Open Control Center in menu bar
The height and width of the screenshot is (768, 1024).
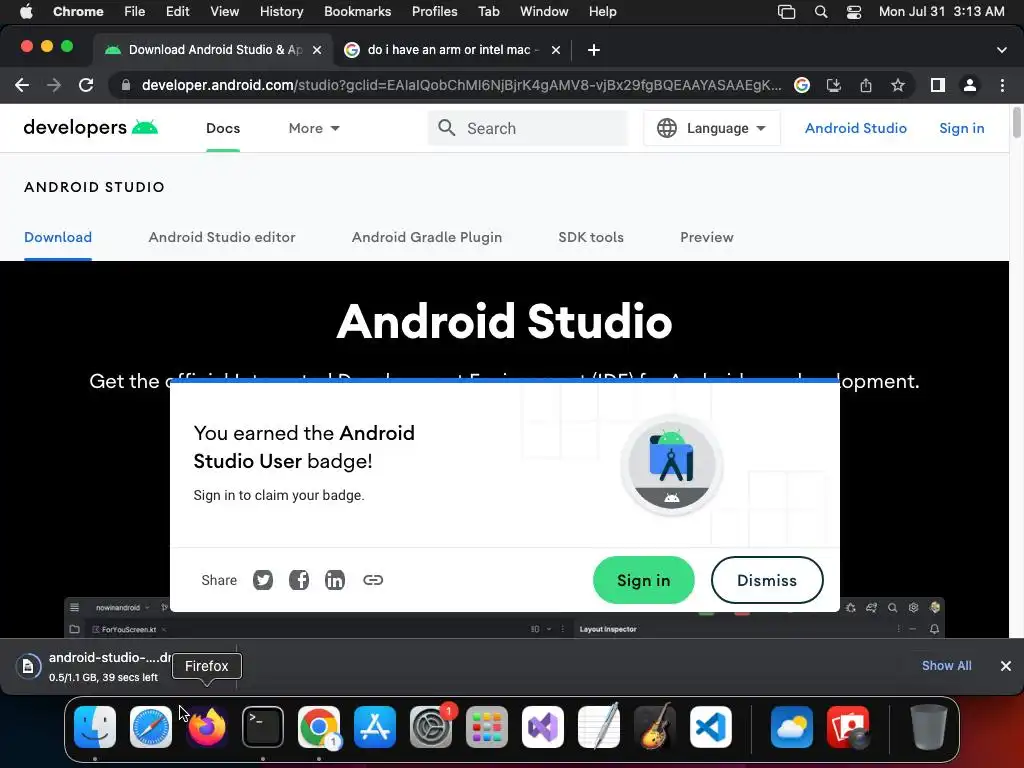(x=854, y=12)
